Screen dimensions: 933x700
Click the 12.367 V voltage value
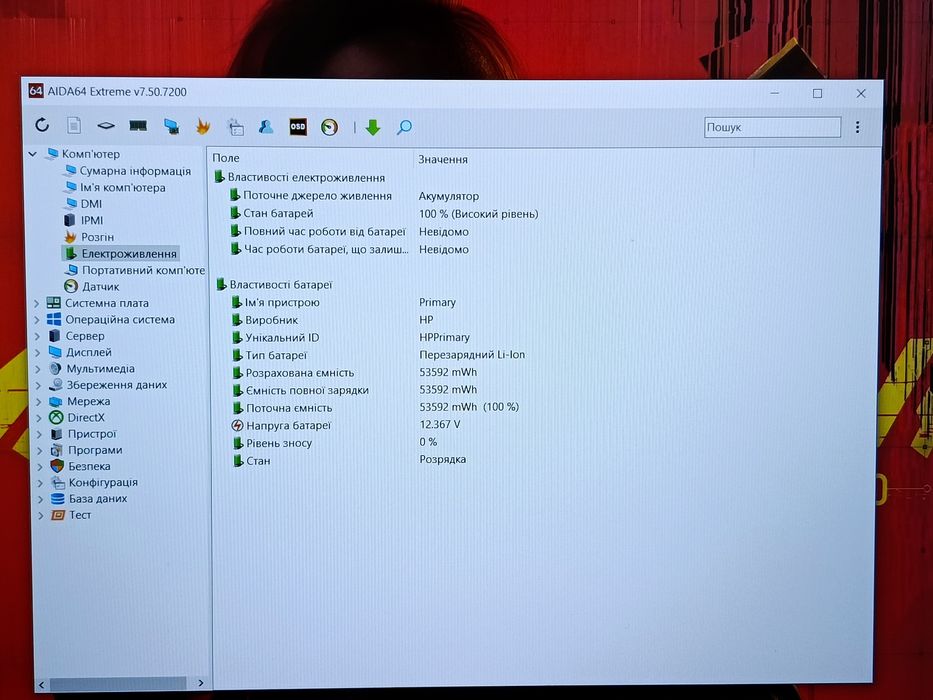point(440,424)
